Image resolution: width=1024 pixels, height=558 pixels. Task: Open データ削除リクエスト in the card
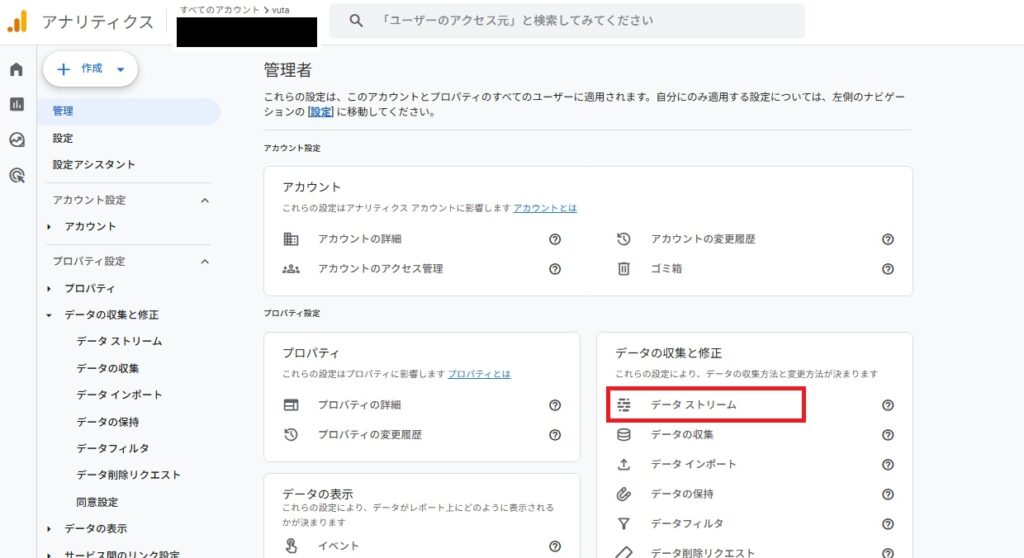(703, 553)
